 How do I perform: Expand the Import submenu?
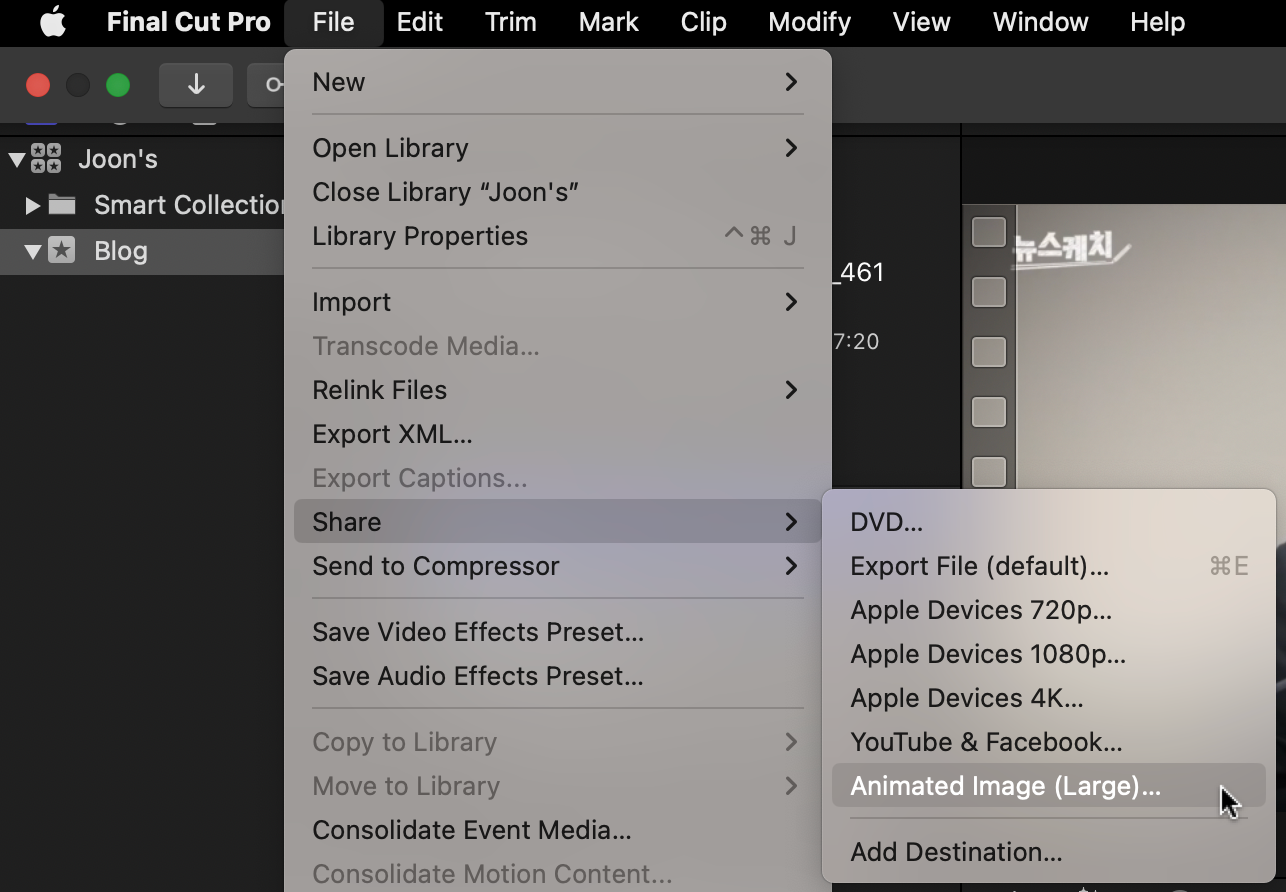click(x=558, y=302)
